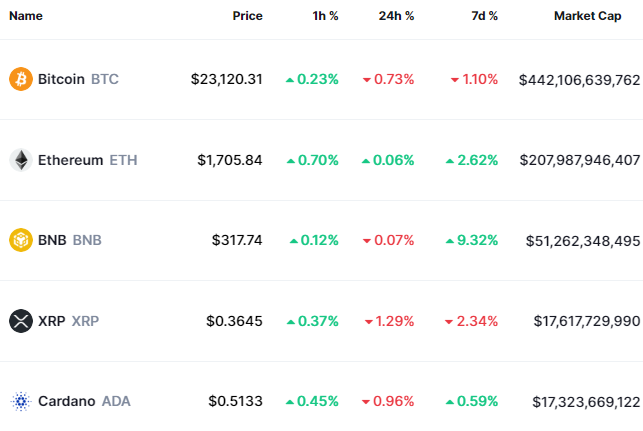
Task: Sort by Market Cap column header
Action: (587, 16)
